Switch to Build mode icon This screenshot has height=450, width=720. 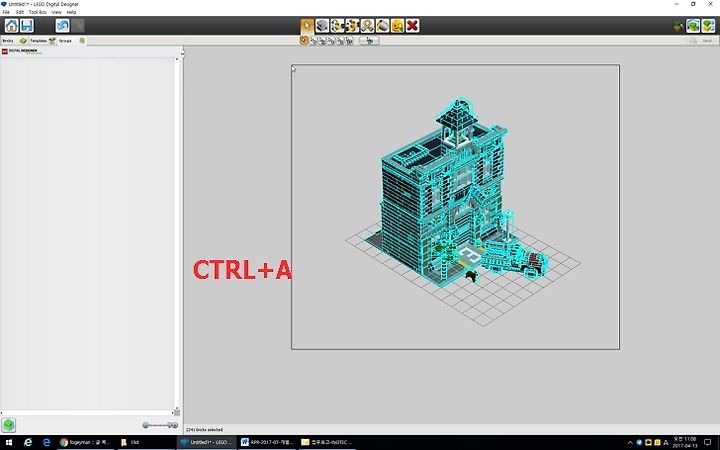(x=679, y=26)
